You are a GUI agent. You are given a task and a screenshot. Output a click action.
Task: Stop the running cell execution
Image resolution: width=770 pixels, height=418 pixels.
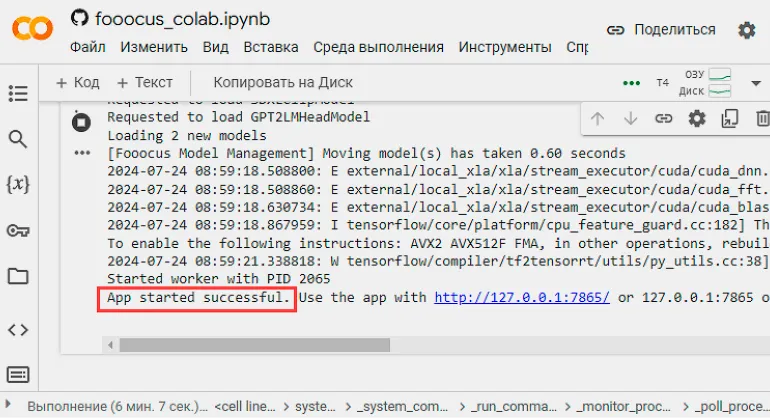(80, 121)
